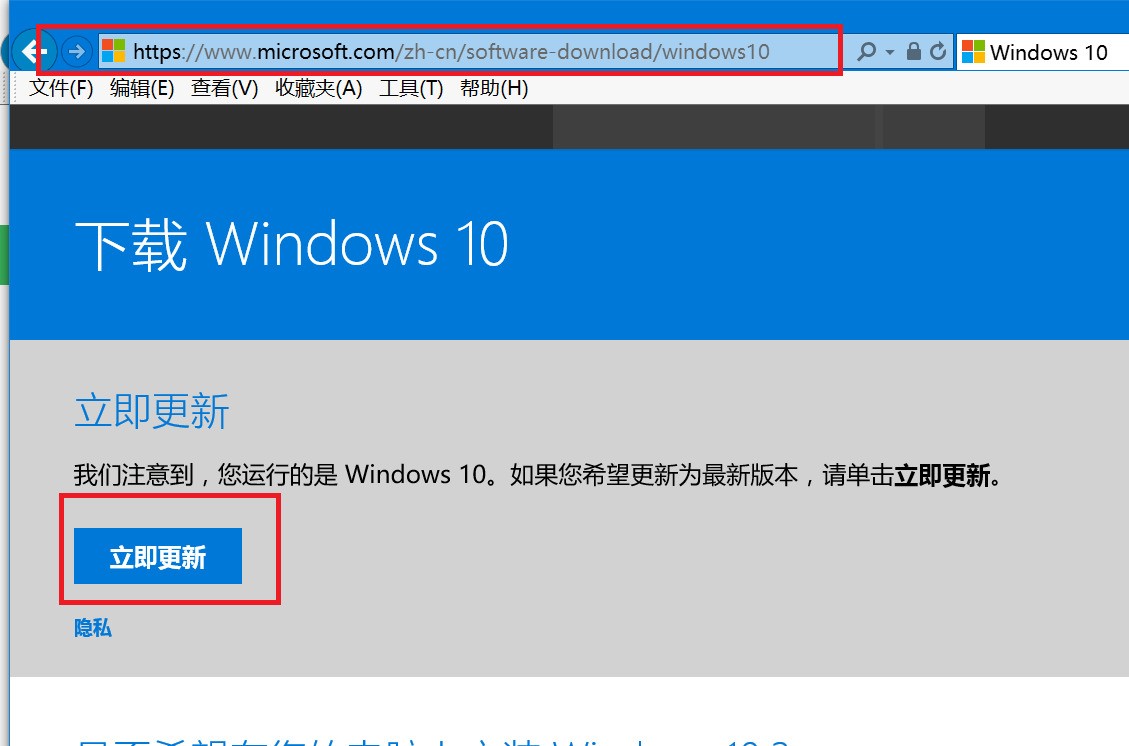Select the Windows 10 browser tab

(x=1042, y=52)
